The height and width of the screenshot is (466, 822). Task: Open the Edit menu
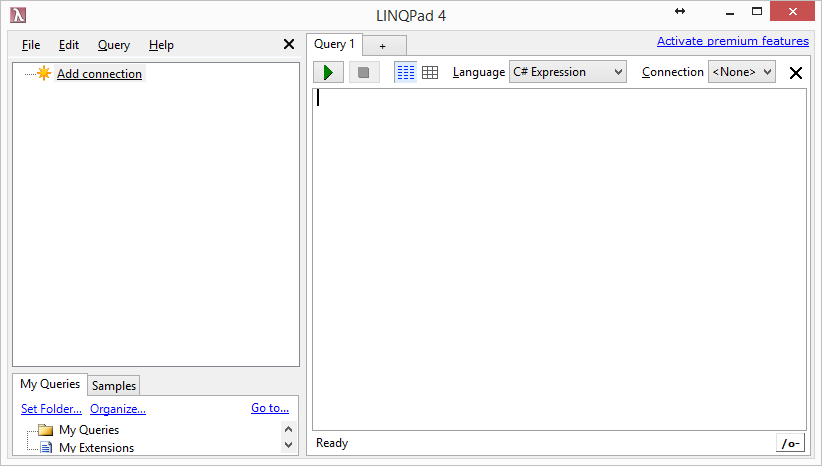coord(69,45)
